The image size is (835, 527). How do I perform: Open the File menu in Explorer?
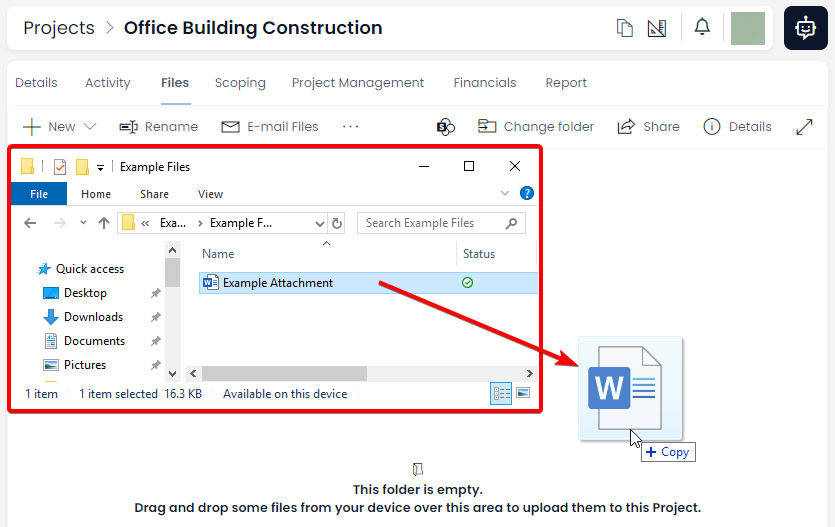tap(38, 194)
